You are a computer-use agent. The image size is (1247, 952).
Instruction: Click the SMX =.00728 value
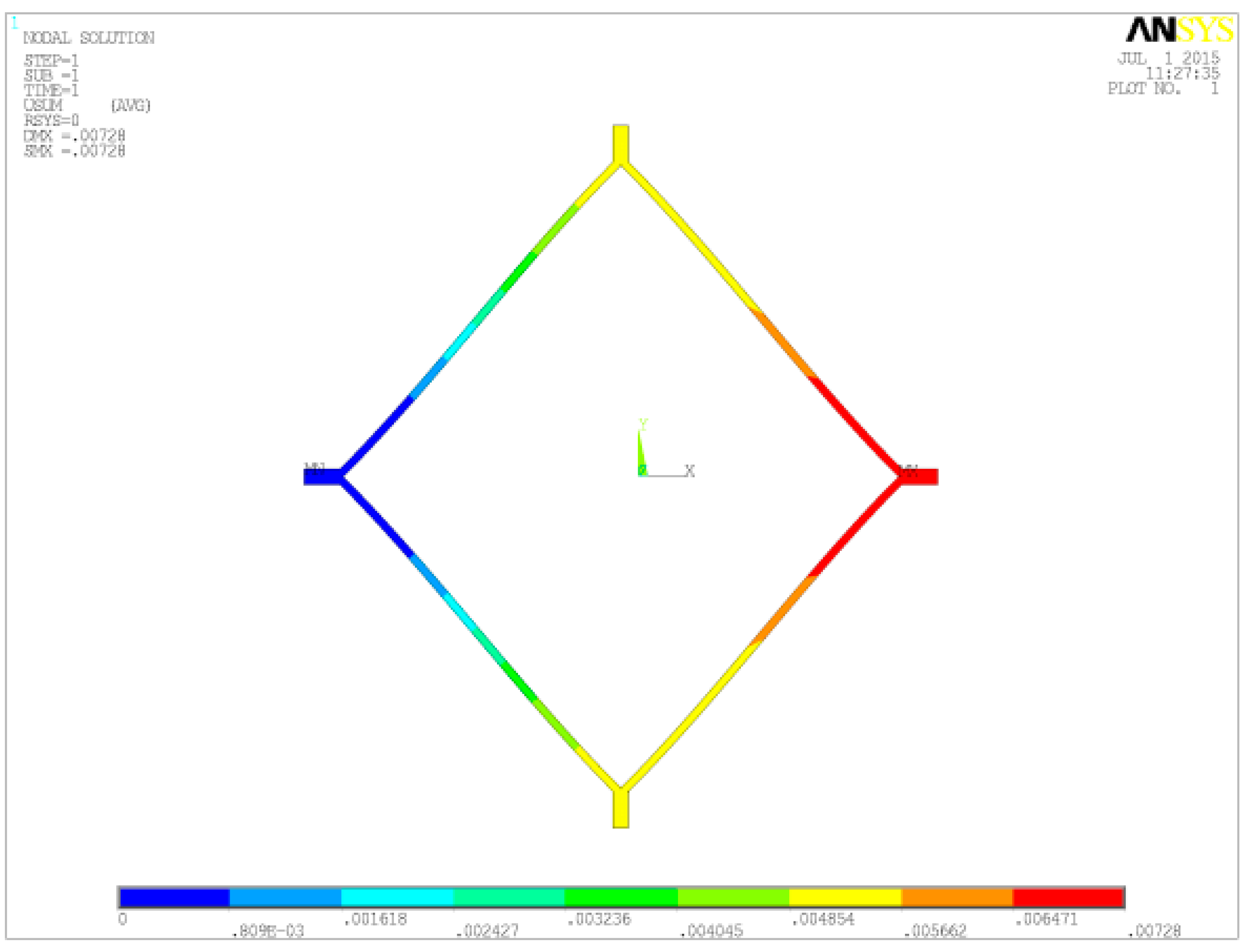pos(74,151)
